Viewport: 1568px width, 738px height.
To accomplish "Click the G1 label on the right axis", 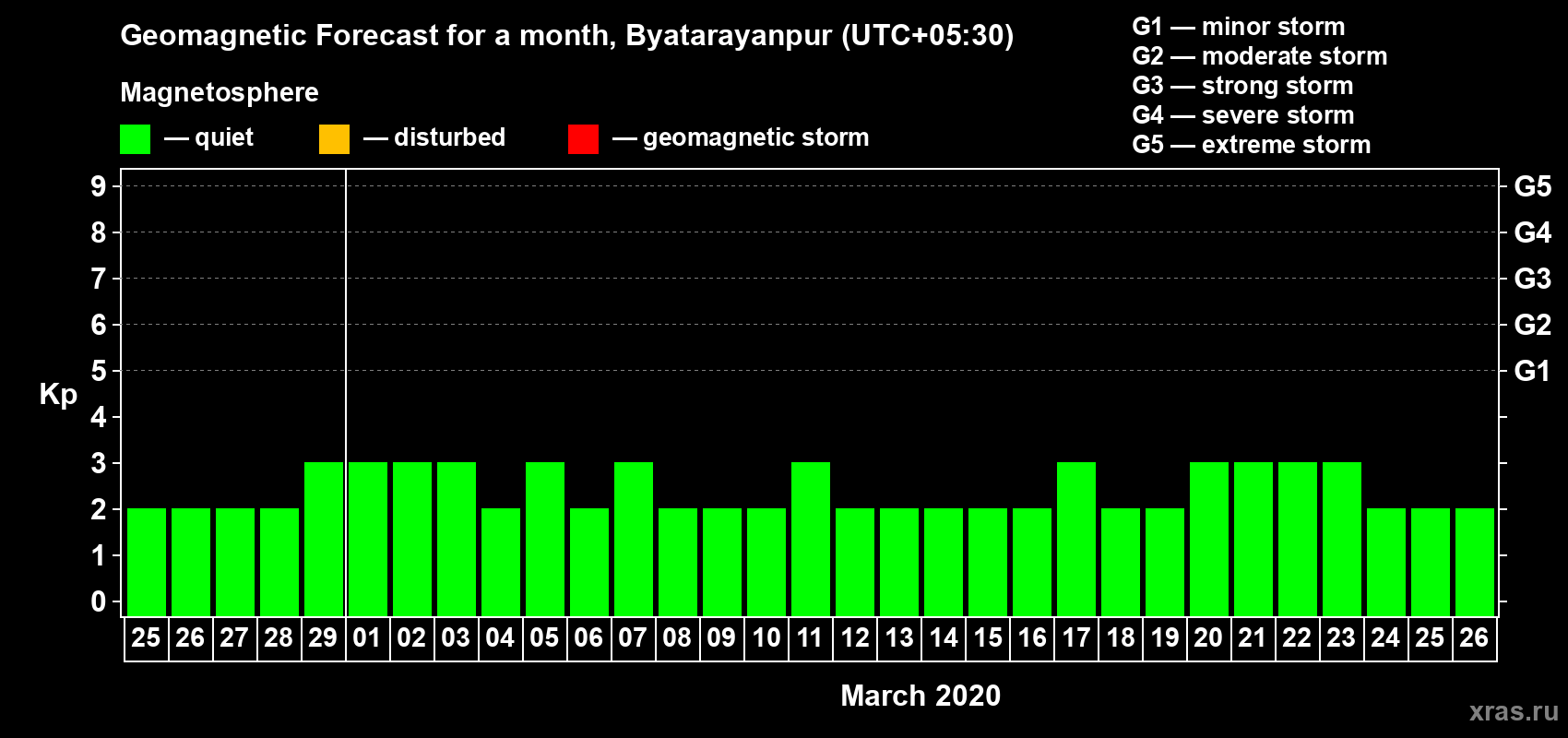I will coord(1532,371).
